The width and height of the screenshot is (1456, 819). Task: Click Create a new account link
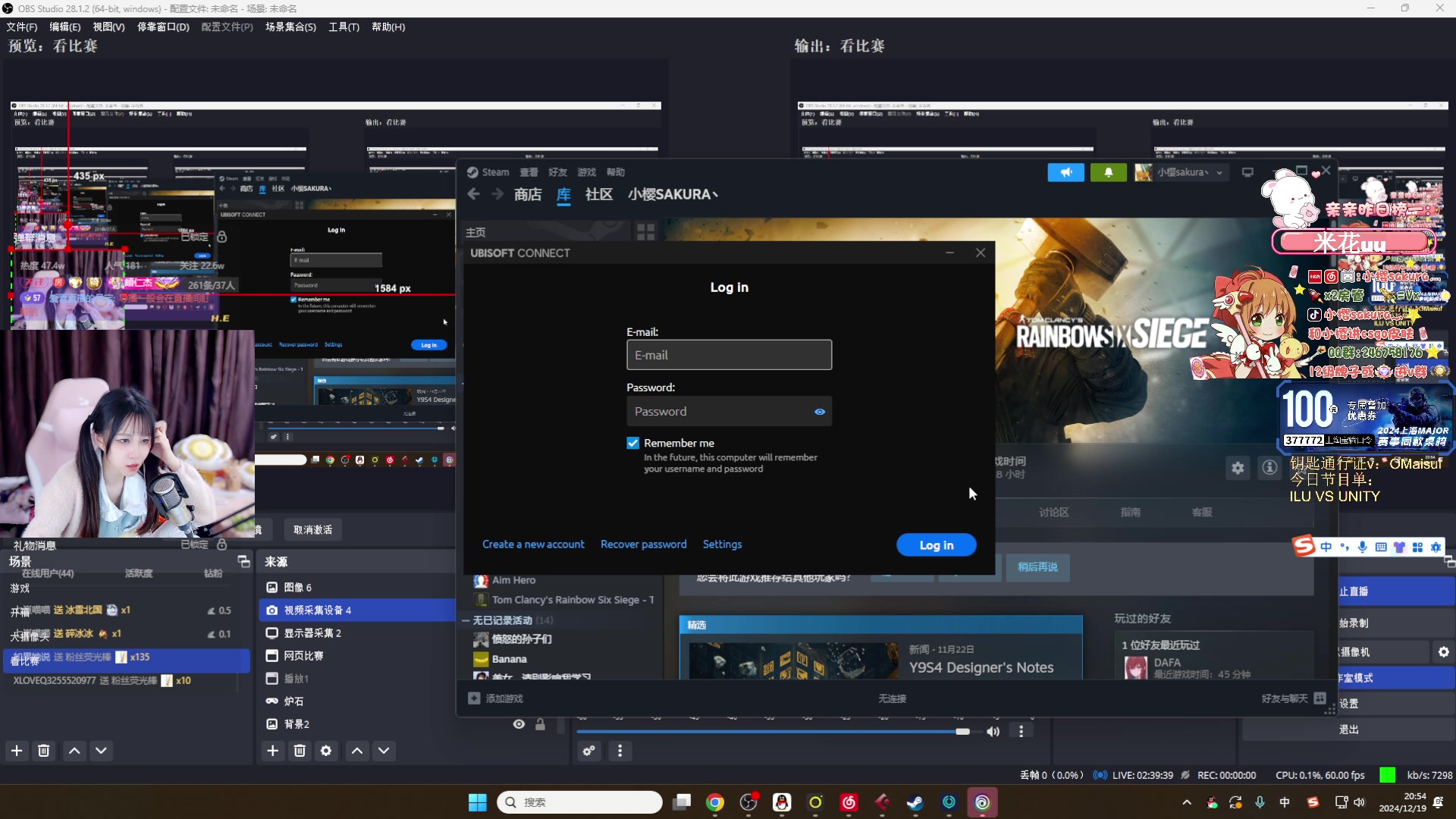pos(533,544)
